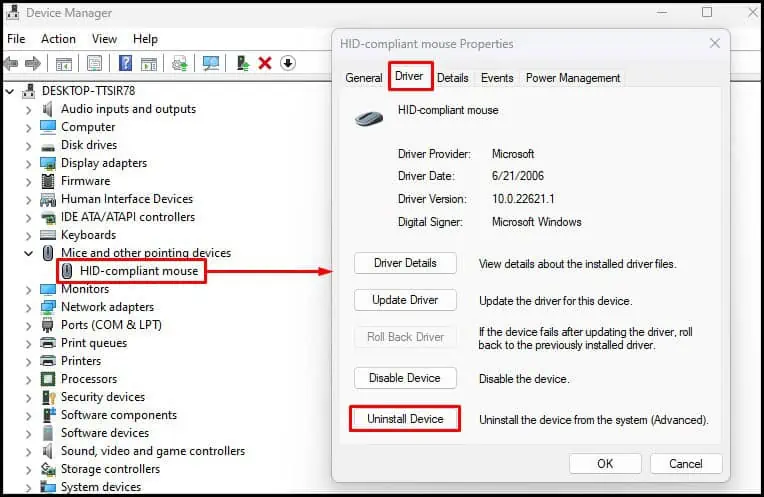Image resolution: width=764 pixels, height=497 pixels.
Task: Select the Printers tree item
Action: (81, 361)
